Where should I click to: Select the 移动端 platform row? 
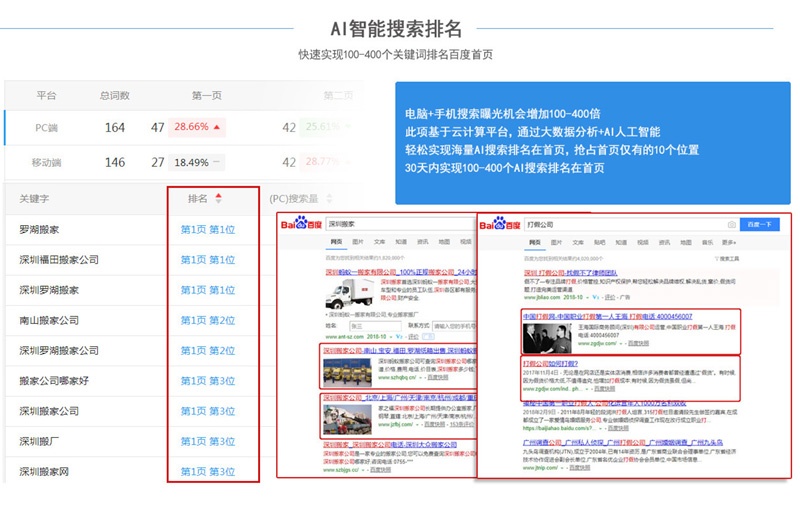[47, 162]
